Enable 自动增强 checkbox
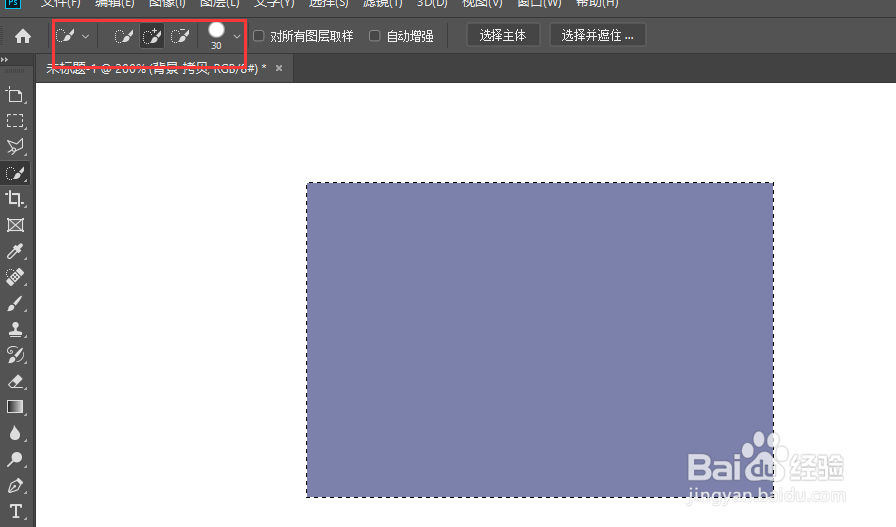The height and width of the screenshot is (527, 896). [x=375, y=36]
